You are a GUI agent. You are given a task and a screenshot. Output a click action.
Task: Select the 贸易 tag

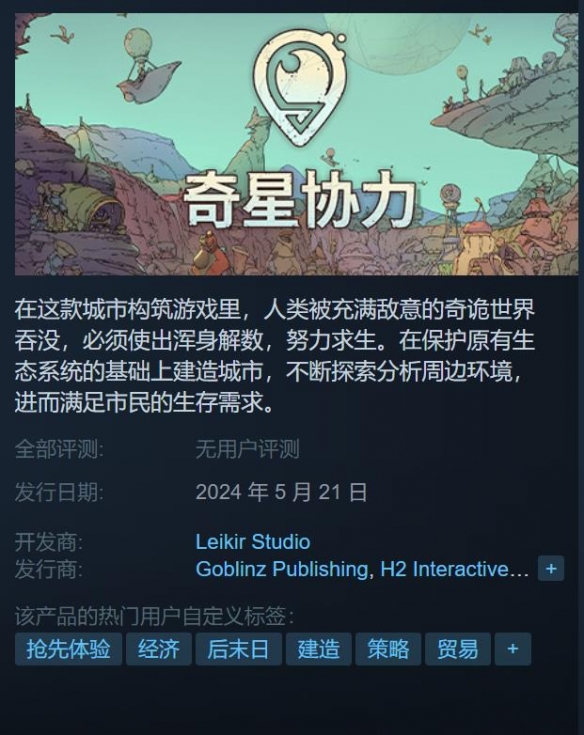coord(458,649)
